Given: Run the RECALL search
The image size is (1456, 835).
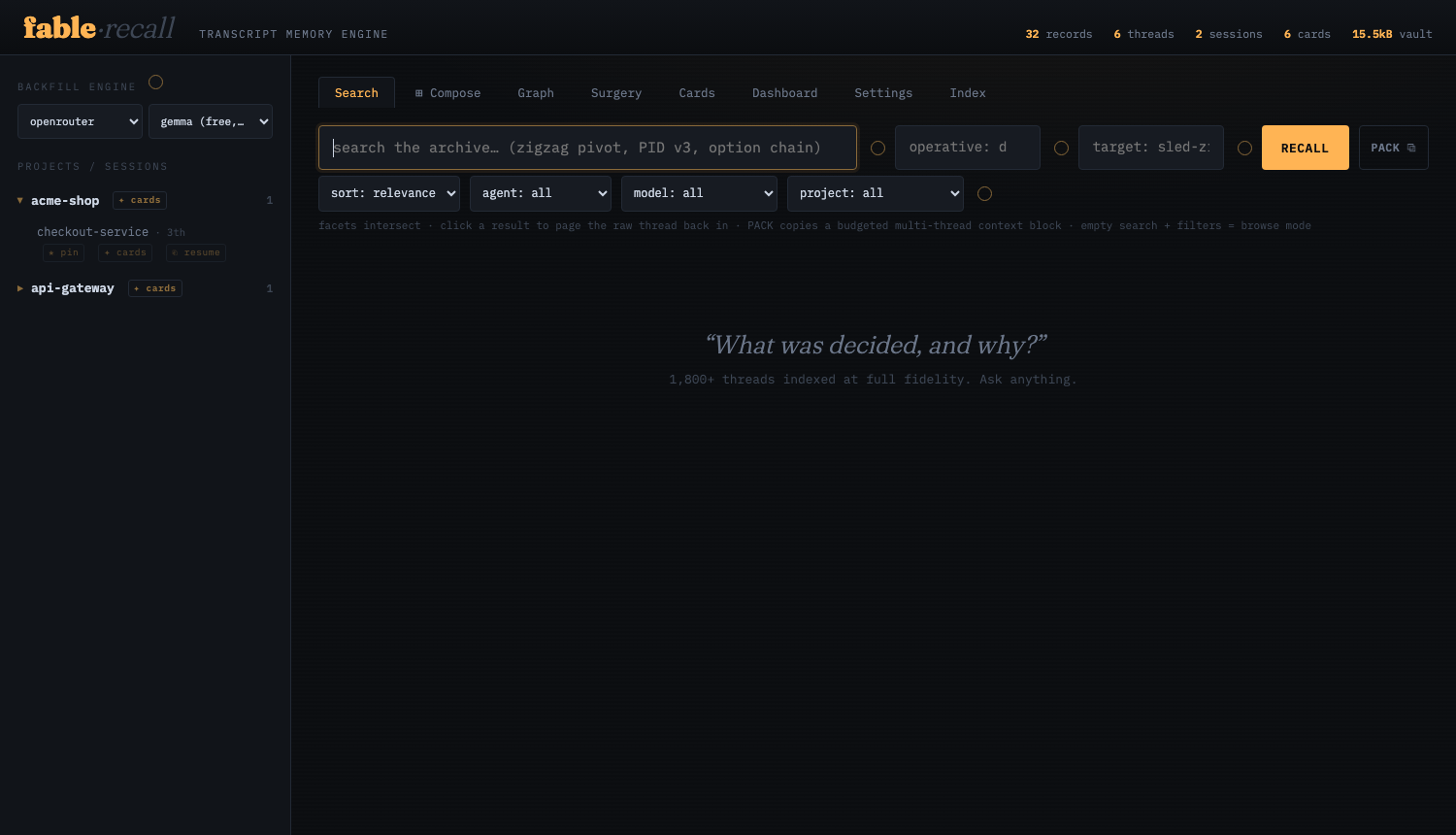Looking at the screenshot, I should click(x=1305, y=148).
